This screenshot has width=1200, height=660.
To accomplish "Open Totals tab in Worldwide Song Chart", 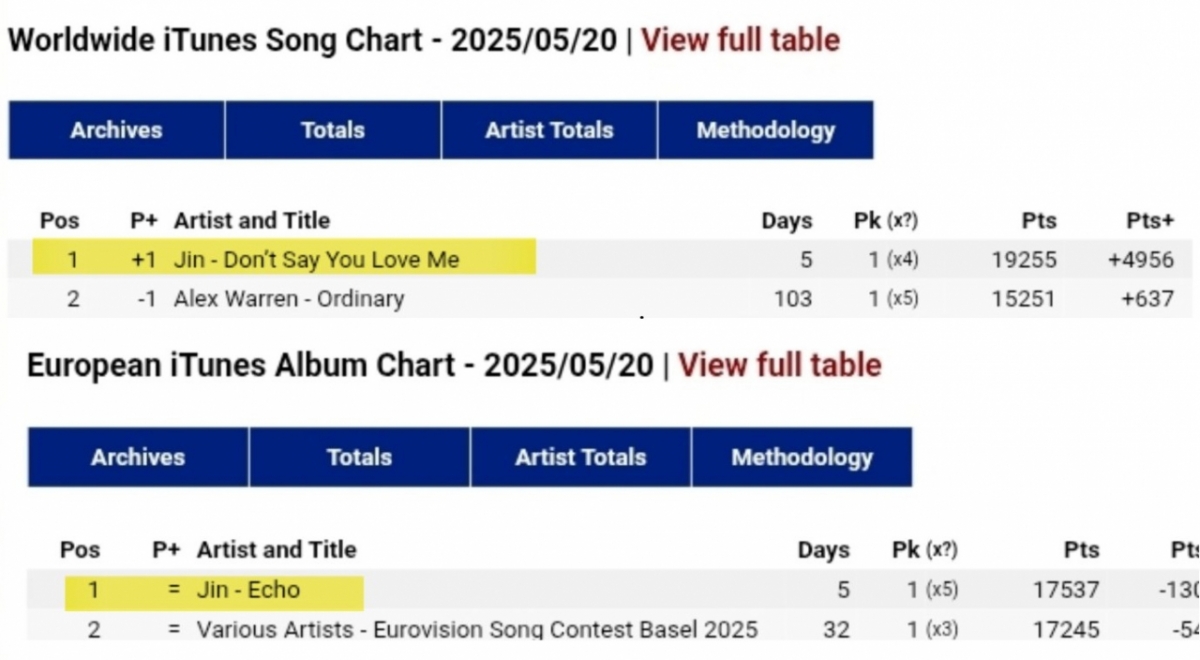I will pos(333,130).
